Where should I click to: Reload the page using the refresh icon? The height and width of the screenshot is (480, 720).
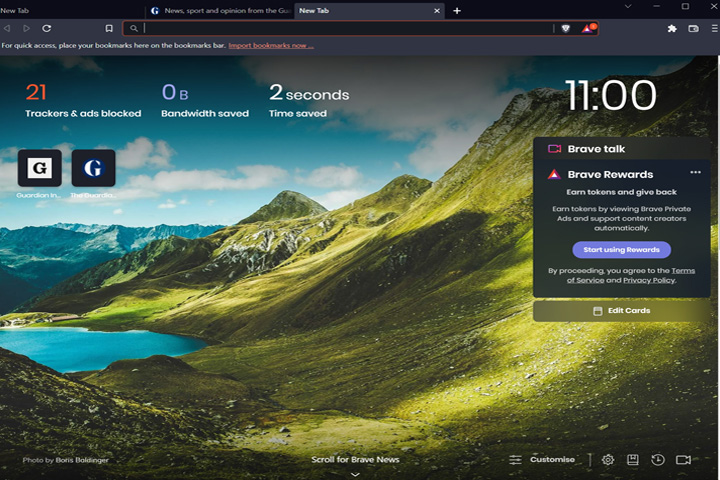tap(46, 28)
